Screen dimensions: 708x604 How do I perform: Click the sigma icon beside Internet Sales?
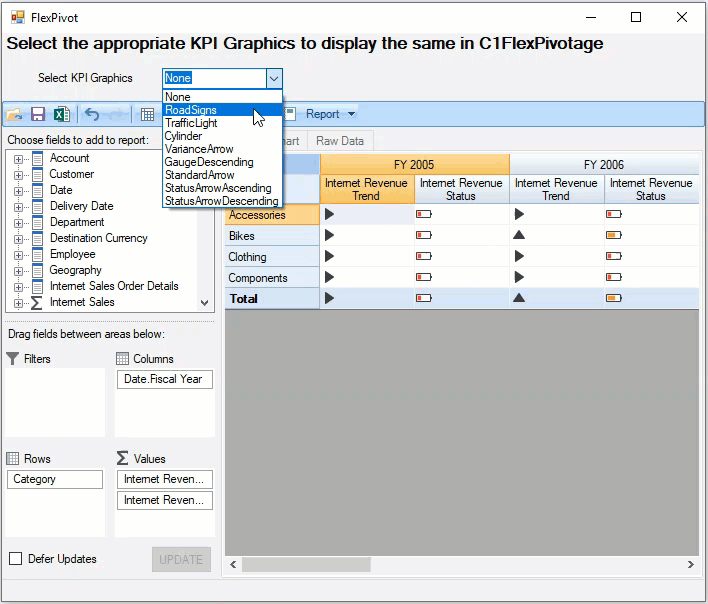37,302
